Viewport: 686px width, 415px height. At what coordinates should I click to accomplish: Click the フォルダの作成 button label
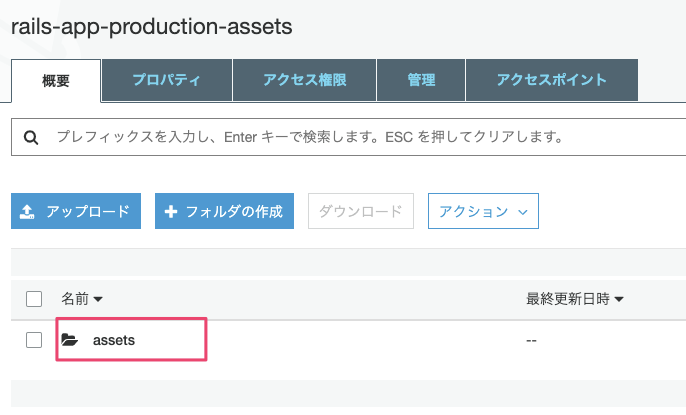234,211
